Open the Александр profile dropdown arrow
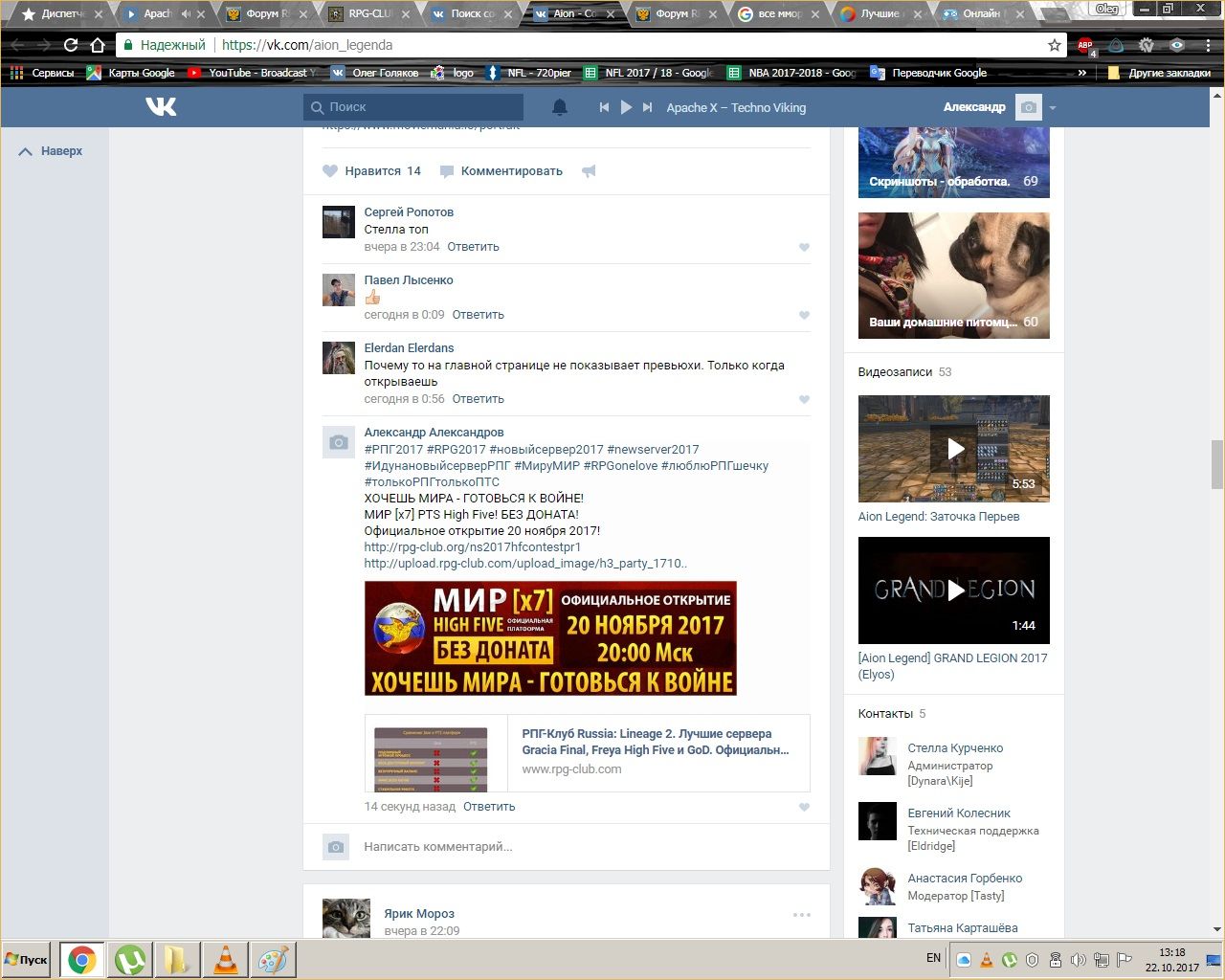The image size is (1225, 980). (1053, 108)
